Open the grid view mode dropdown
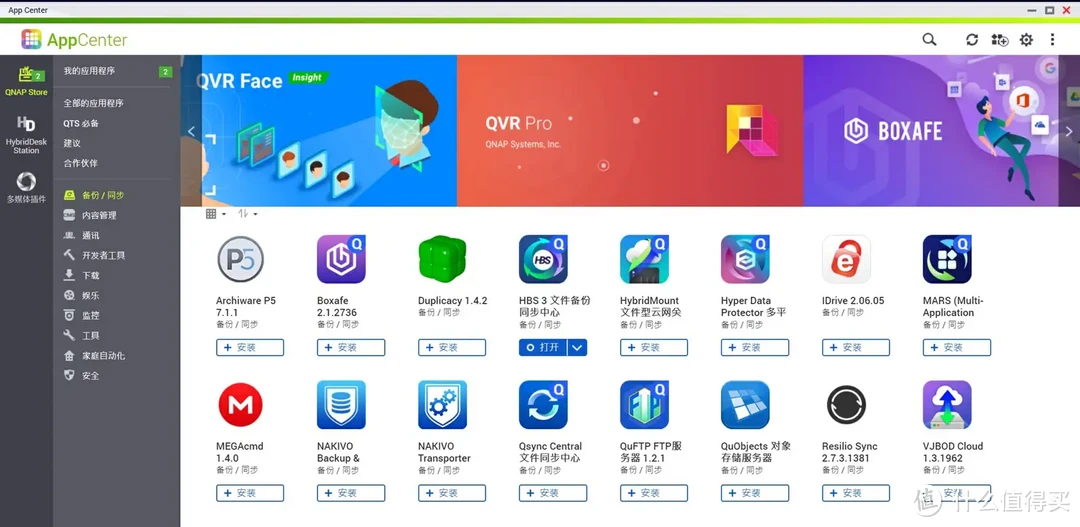 coord(216,214)
